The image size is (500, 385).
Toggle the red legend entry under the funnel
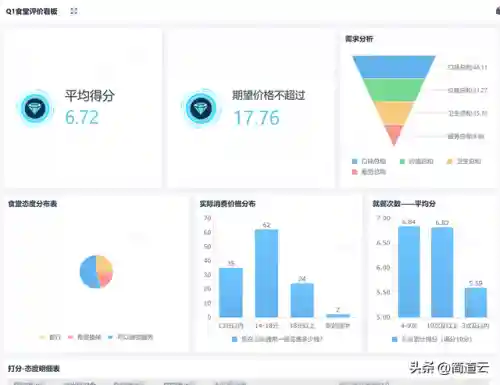click(x=369, y=172)
